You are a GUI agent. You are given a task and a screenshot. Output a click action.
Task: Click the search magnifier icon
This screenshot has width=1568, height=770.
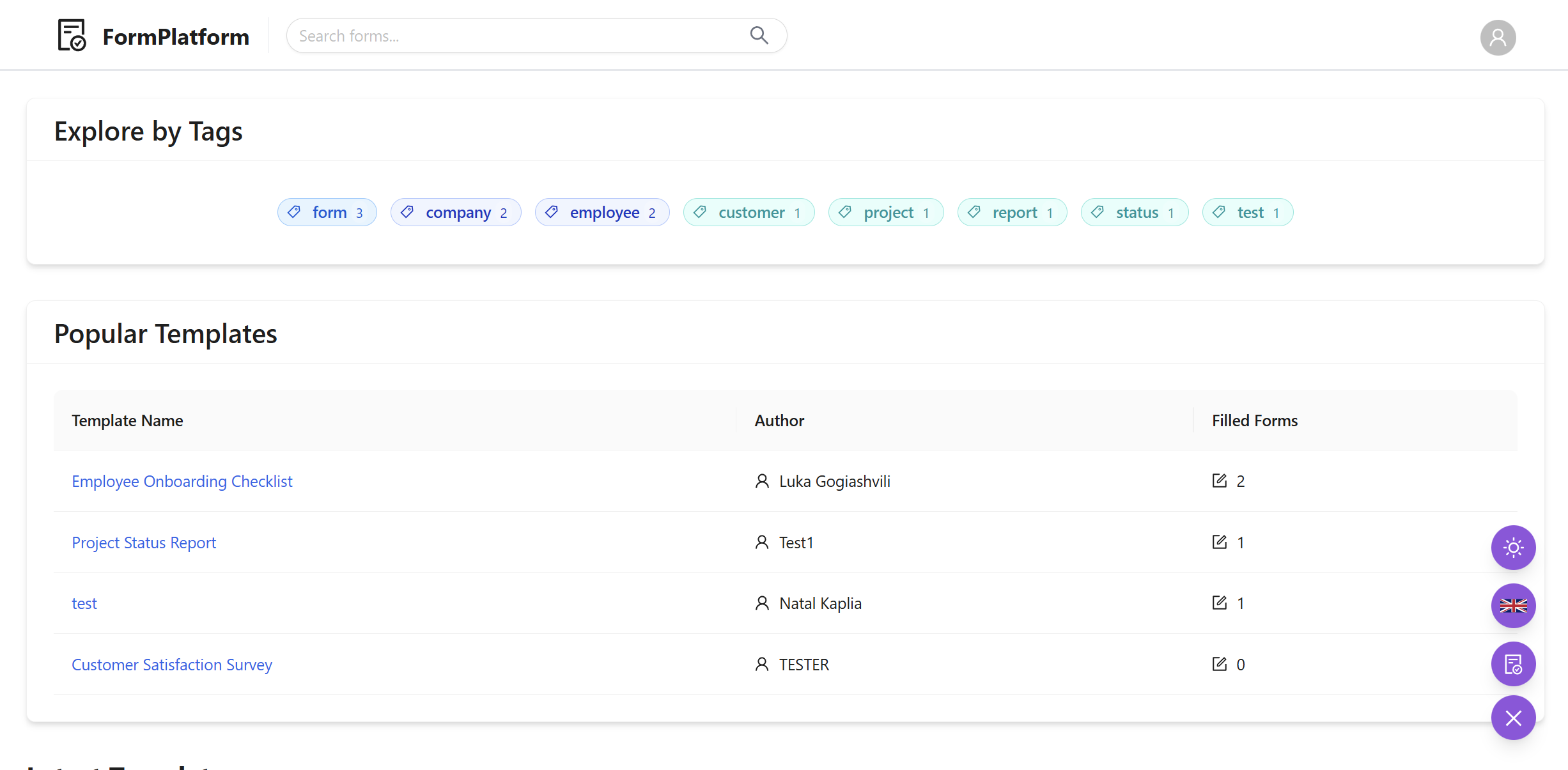click(759, 35)
